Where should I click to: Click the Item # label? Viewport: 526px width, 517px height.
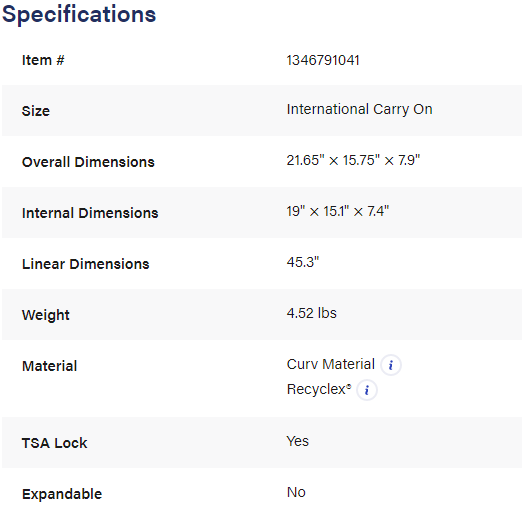tap(43, 60)
